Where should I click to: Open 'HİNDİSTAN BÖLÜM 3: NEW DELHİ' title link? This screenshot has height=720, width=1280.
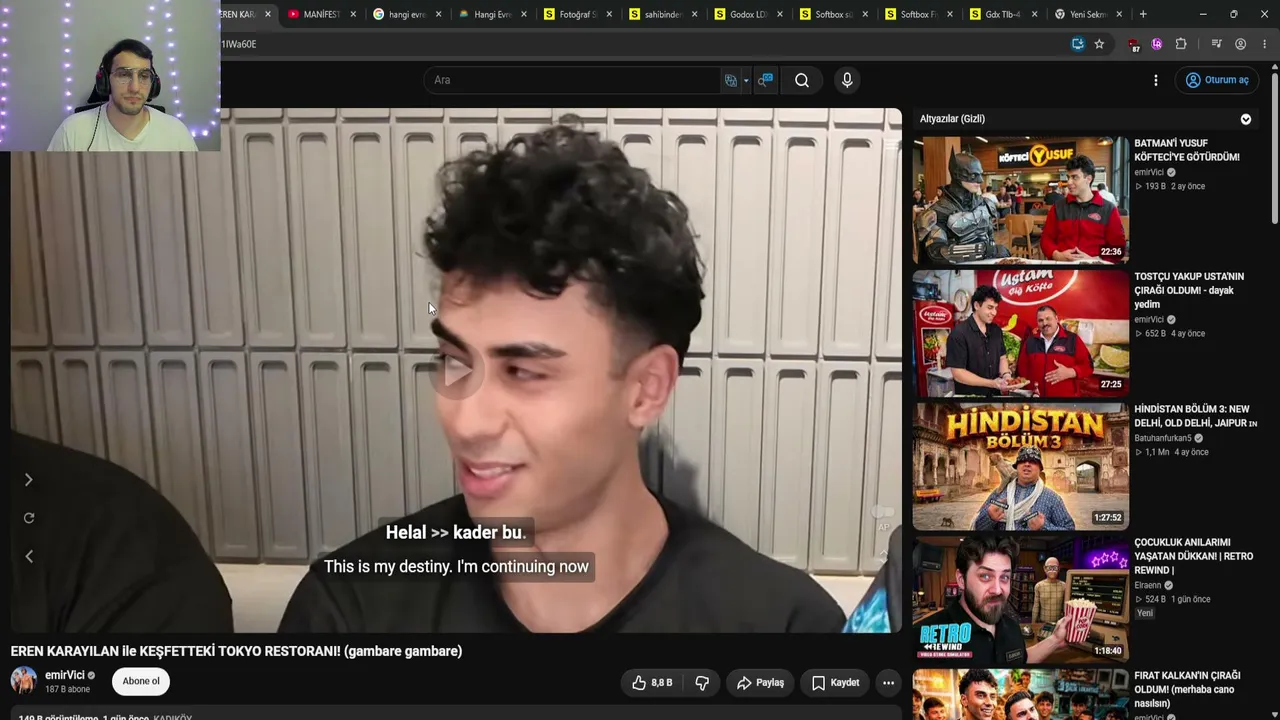[x=1195, y=416]
